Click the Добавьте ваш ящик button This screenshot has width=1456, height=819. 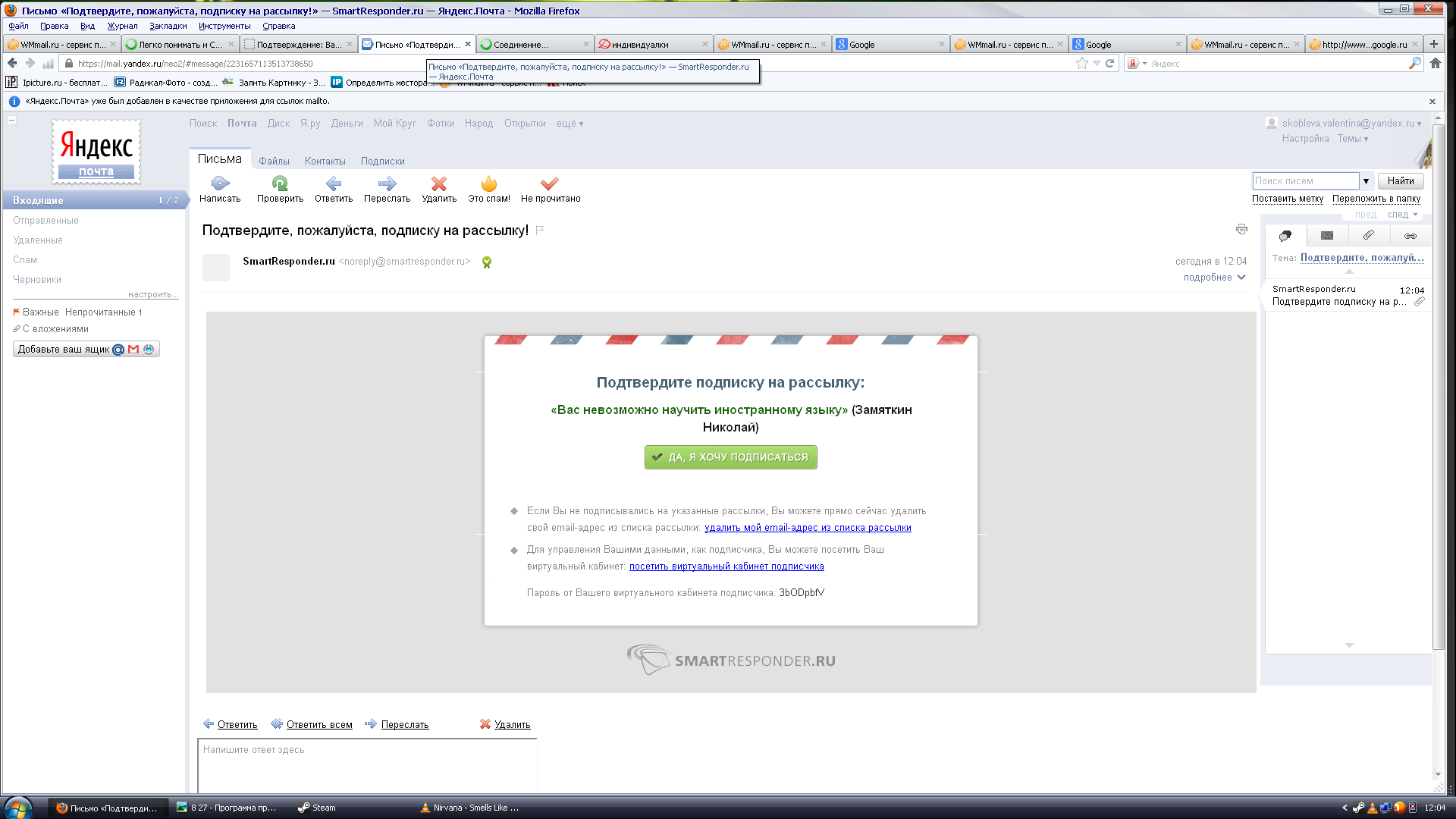pos(86,350)
